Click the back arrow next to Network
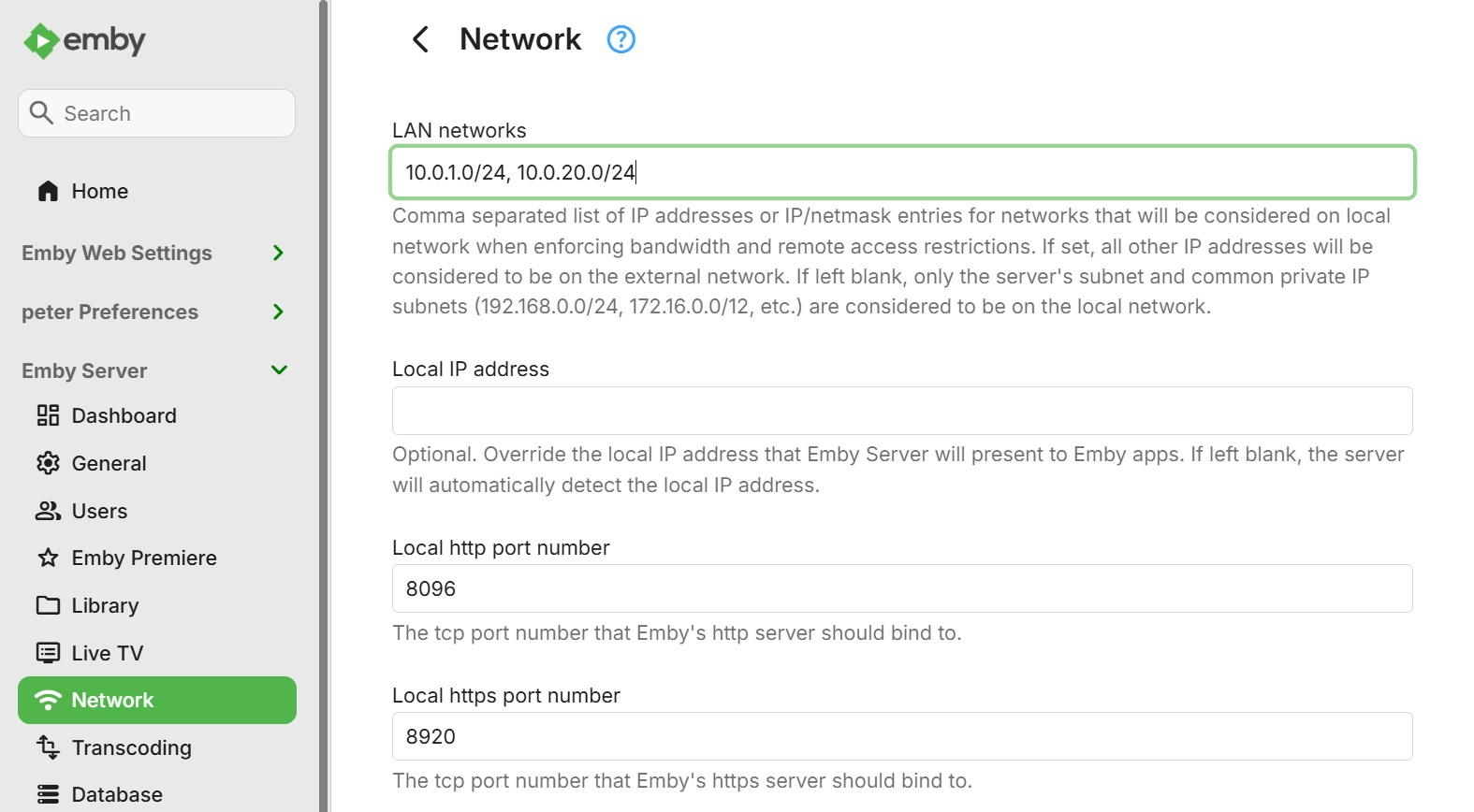 tap(420, 39)
